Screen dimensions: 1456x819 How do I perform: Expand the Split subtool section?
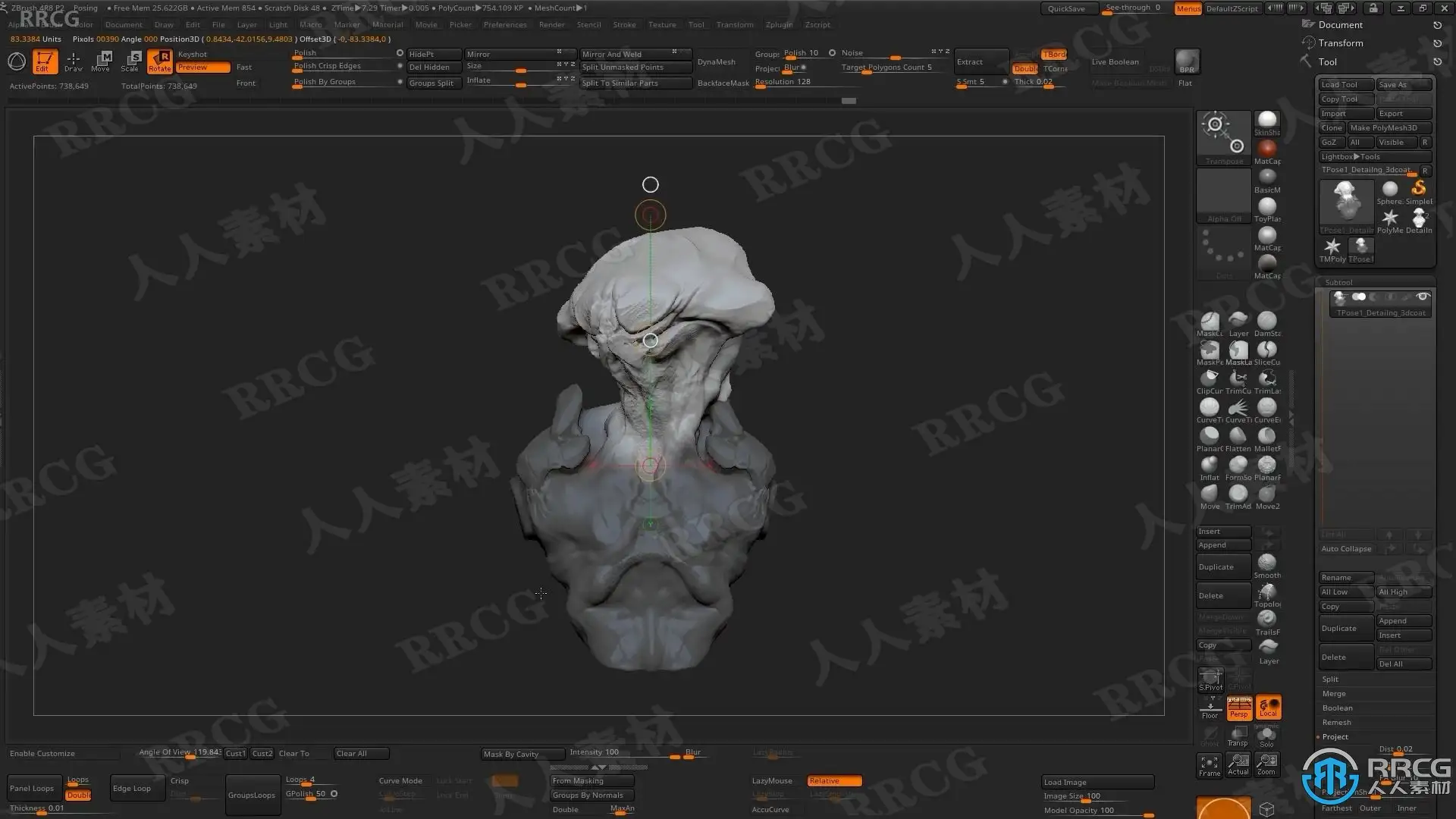tap(1331, 679)
